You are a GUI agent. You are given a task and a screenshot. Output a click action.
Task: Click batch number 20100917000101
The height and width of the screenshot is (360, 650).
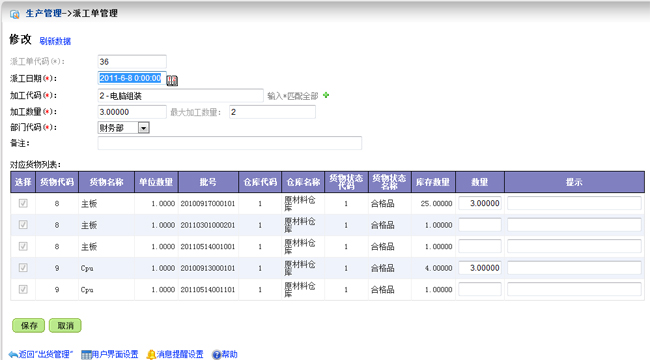[208, 204]
